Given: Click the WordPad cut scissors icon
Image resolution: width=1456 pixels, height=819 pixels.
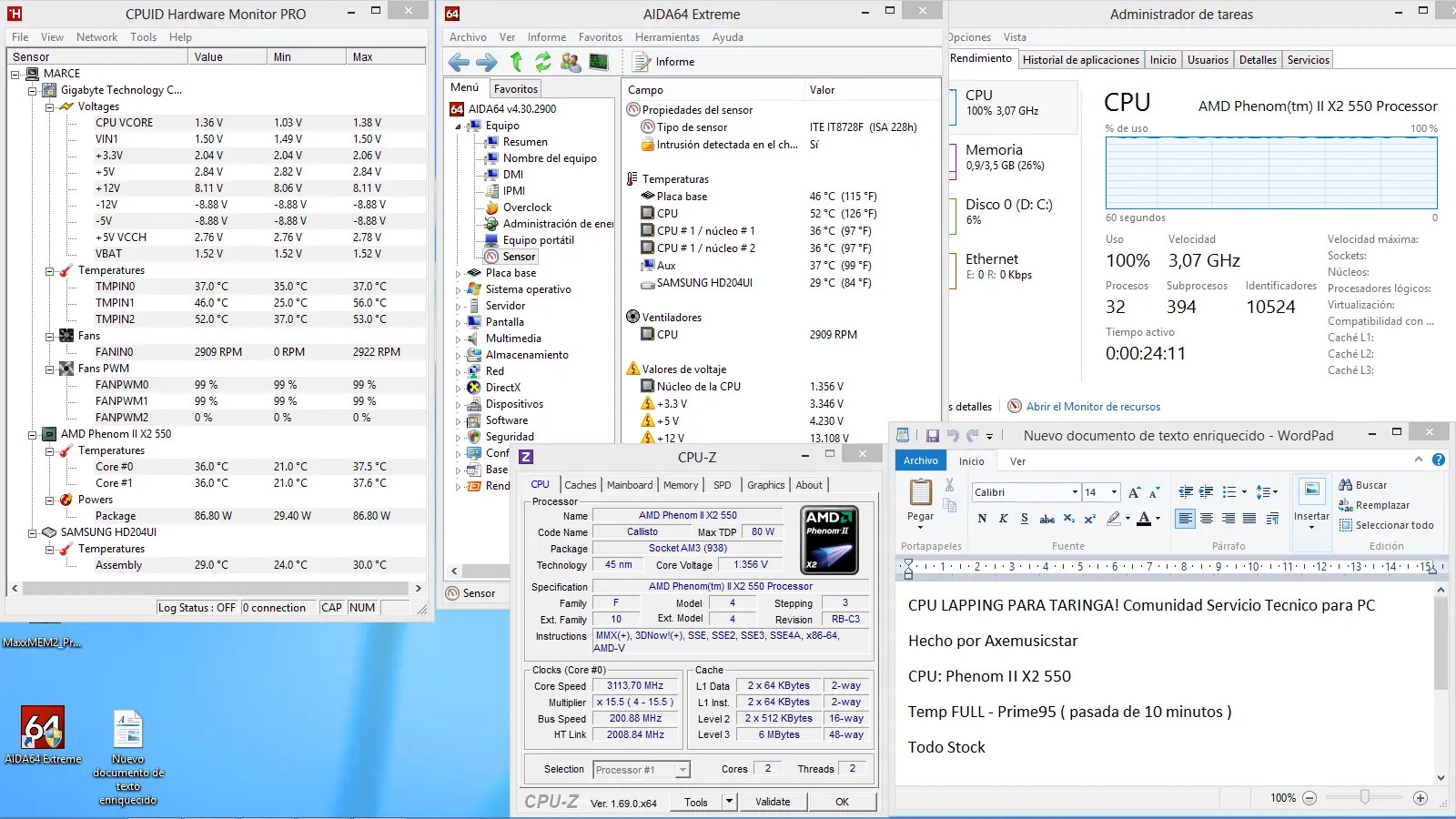Looking at the screenshot, I should coord(950,485).
